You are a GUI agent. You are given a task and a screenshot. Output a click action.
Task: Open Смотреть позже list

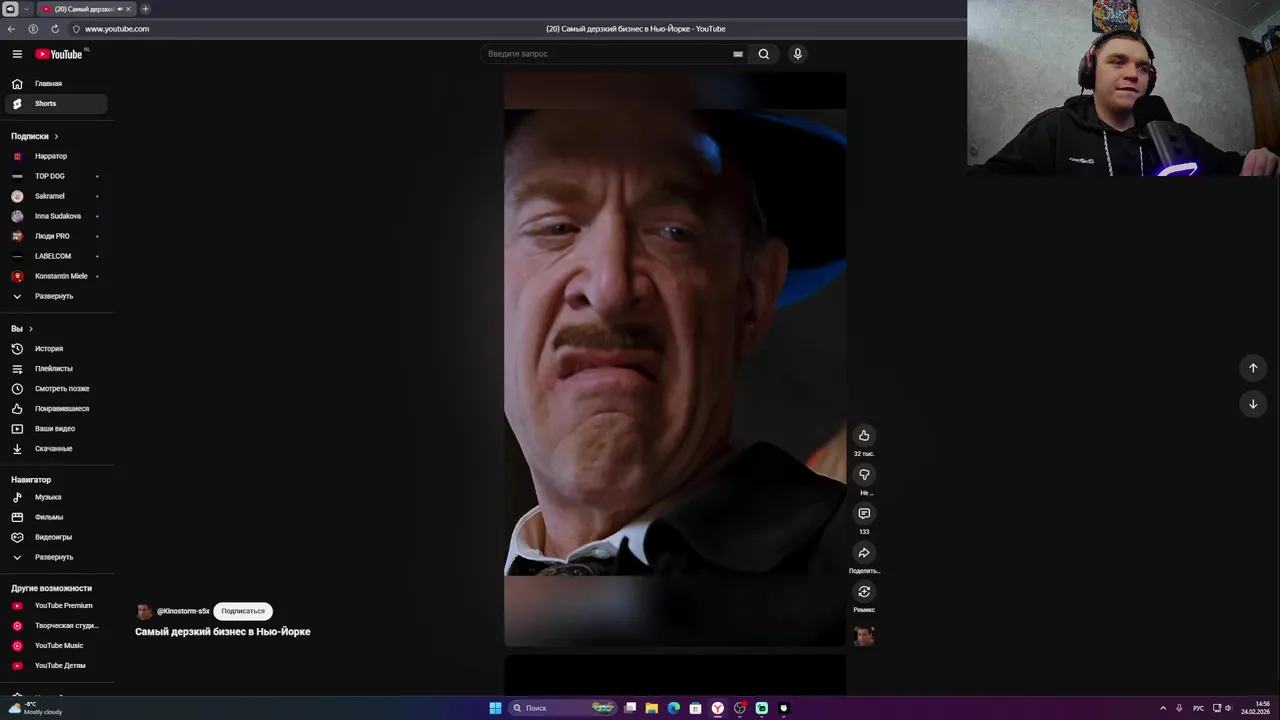point(56,389)
